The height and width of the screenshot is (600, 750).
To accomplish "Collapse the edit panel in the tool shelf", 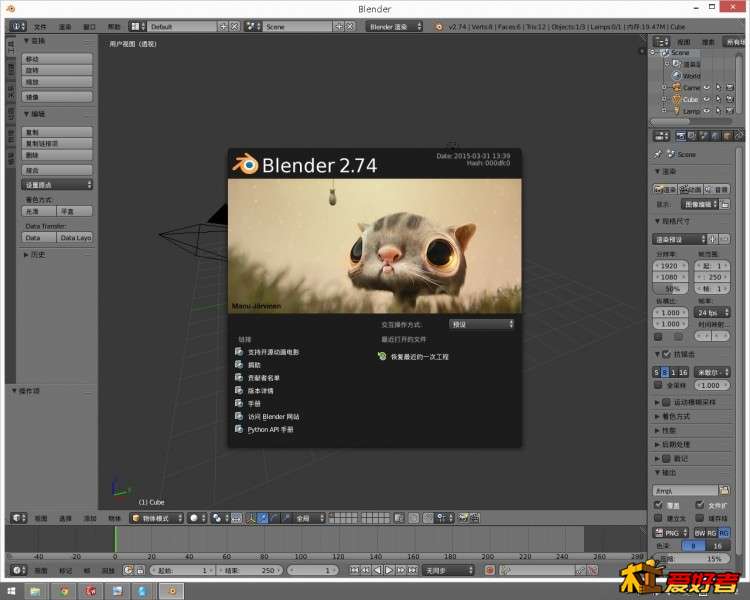I will click(x=27, y=114).
